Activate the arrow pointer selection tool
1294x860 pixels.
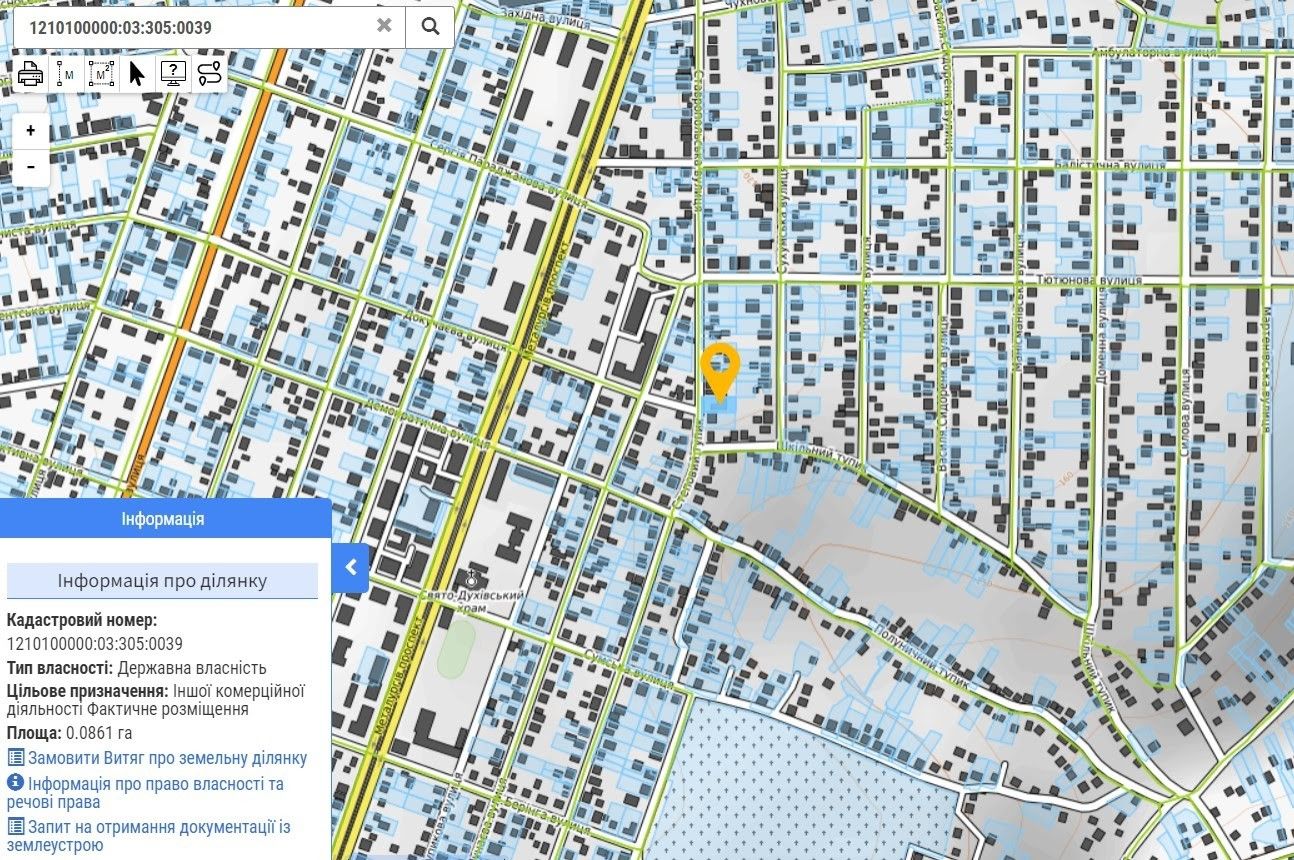coord(137,74)
